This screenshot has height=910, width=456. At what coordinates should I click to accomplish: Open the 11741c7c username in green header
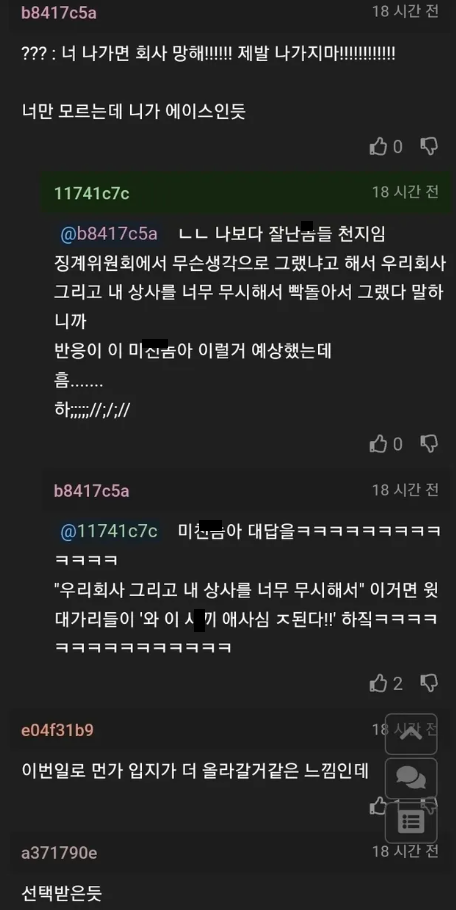click(x=92, y=193)
